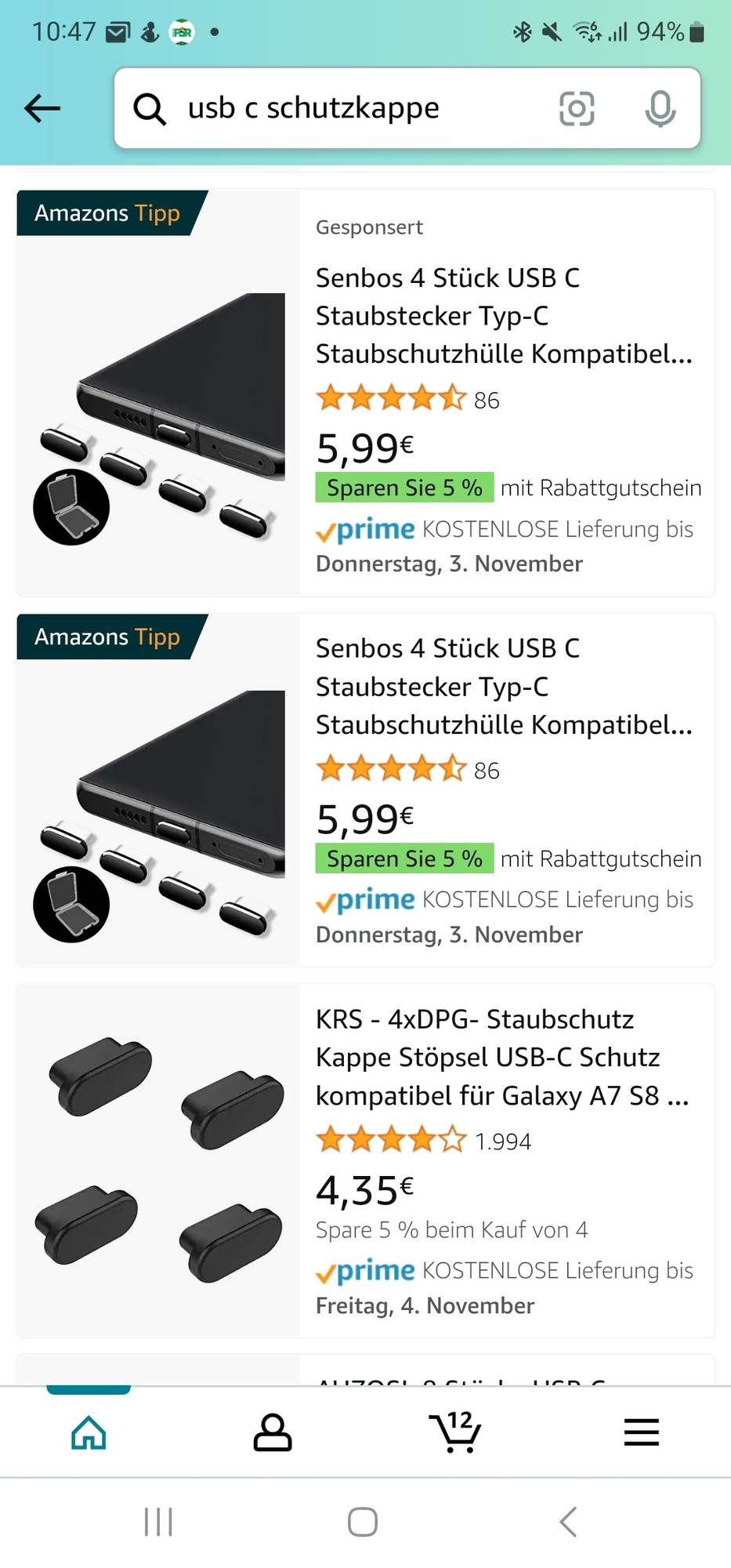Tap sponsored Senbos product image thumbnail
731x1568 pixels.
click(158, 392)
